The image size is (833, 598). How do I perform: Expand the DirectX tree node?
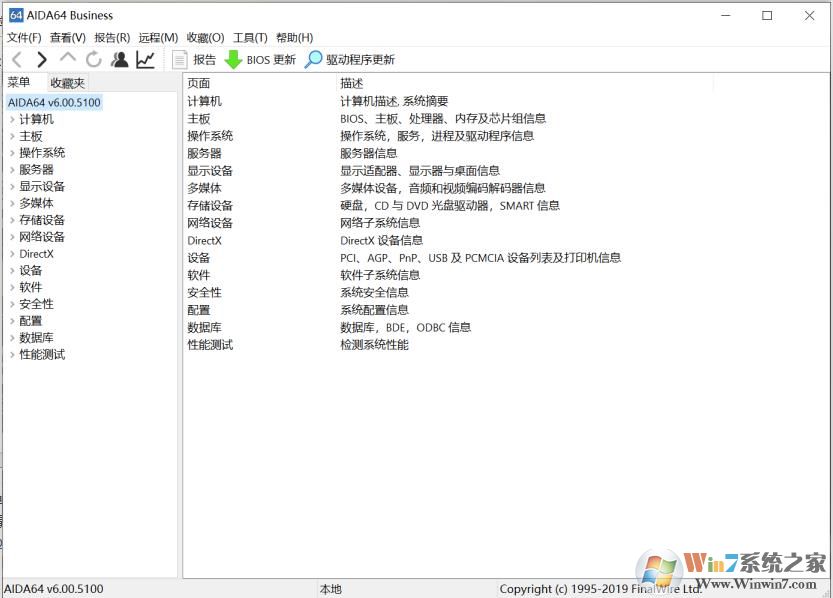pos(12,254)
